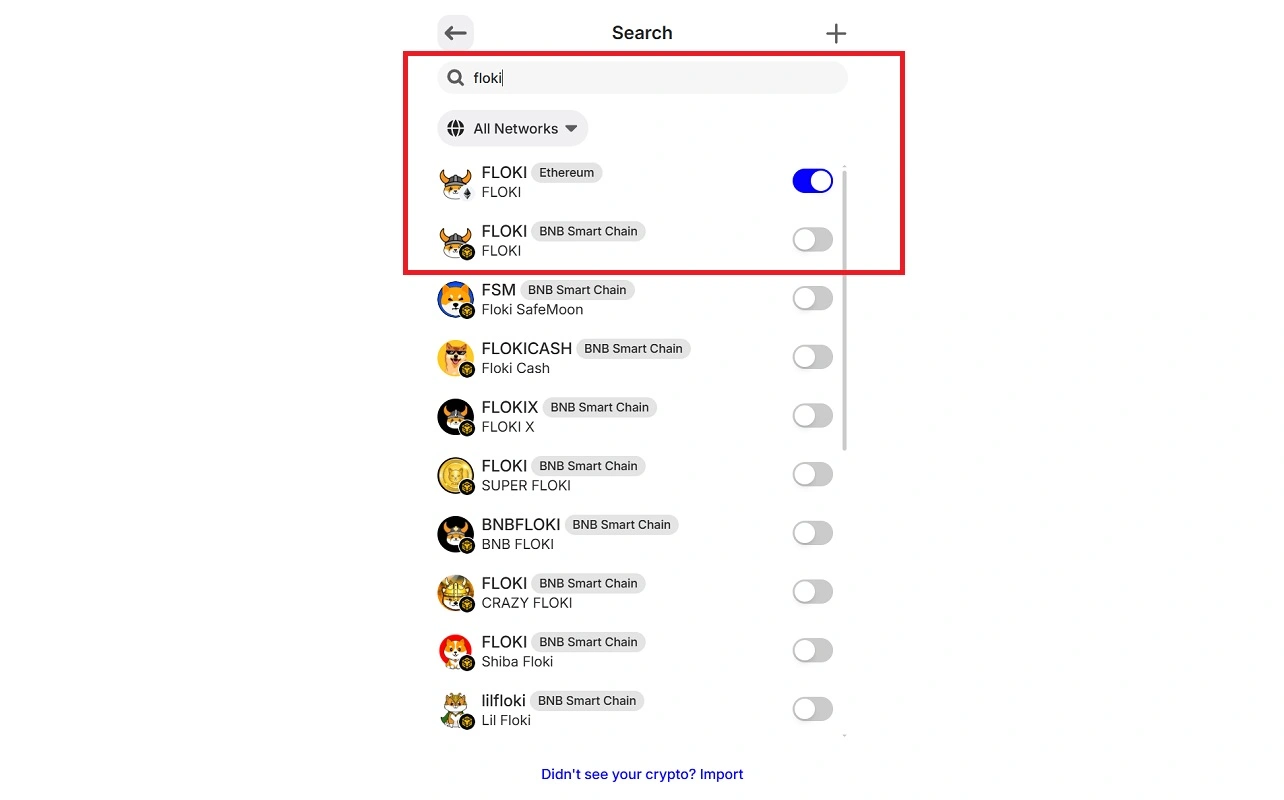
Task: Click the search field containing floki
Action: (x=643, y=78)
